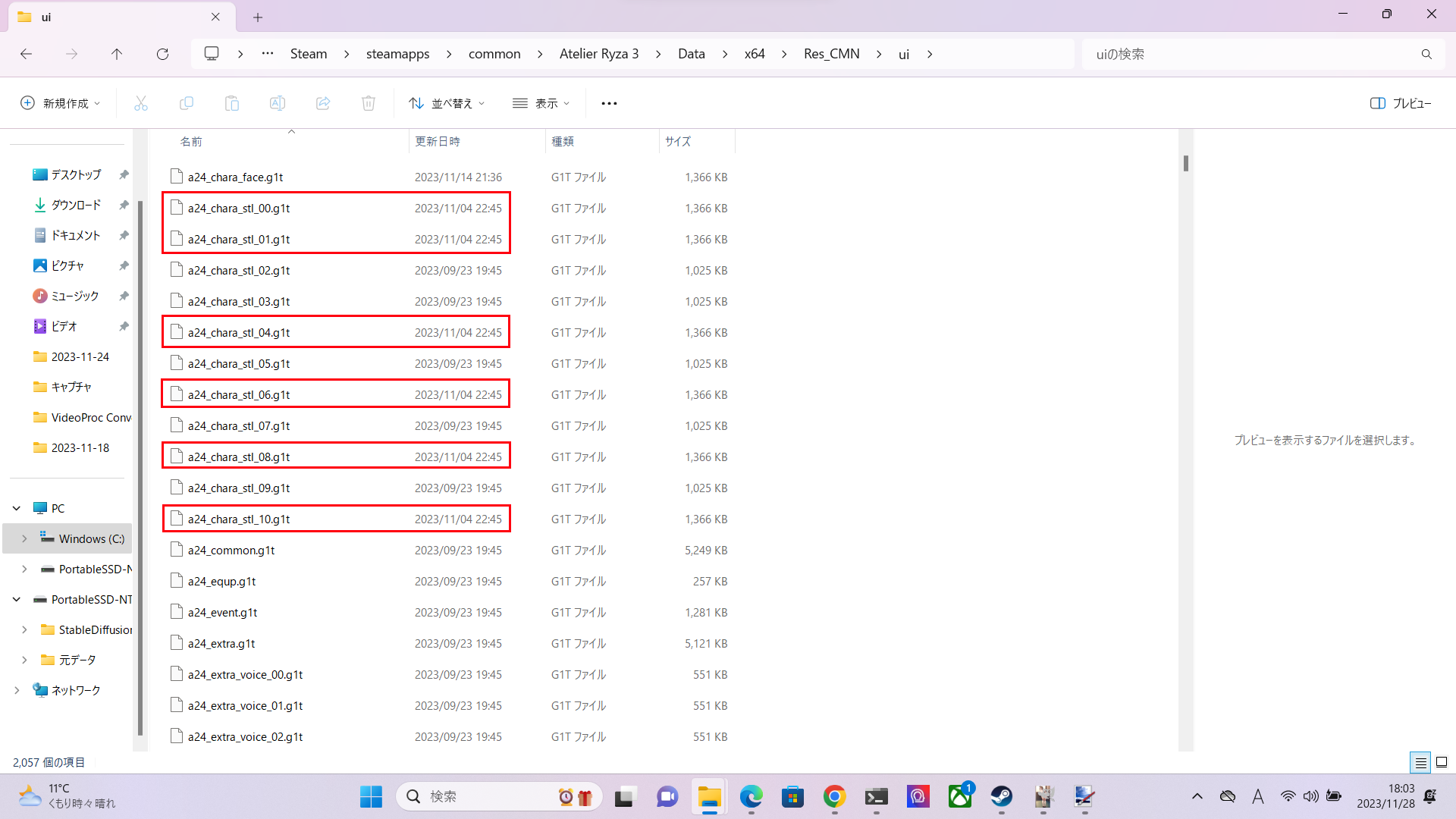The image size is (1456, 819).
Task: Open a new tab with plus button
Action: (x=258, y=17)
